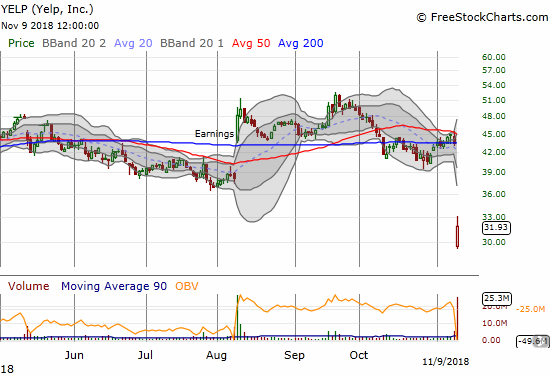Click the 25.3M volume value box

(497, 299)
